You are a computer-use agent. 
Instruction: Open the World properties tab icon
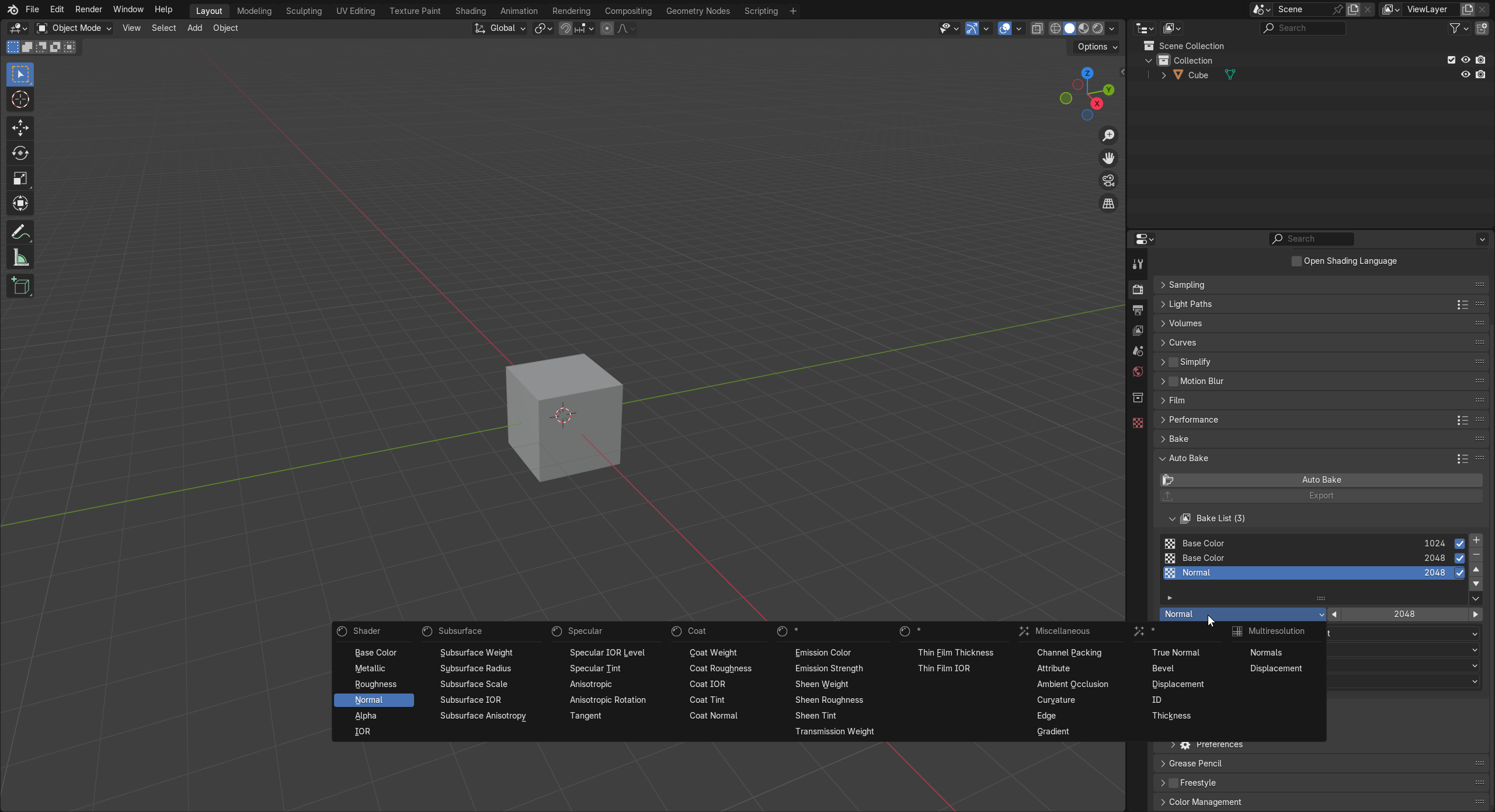pos(1138,372)
